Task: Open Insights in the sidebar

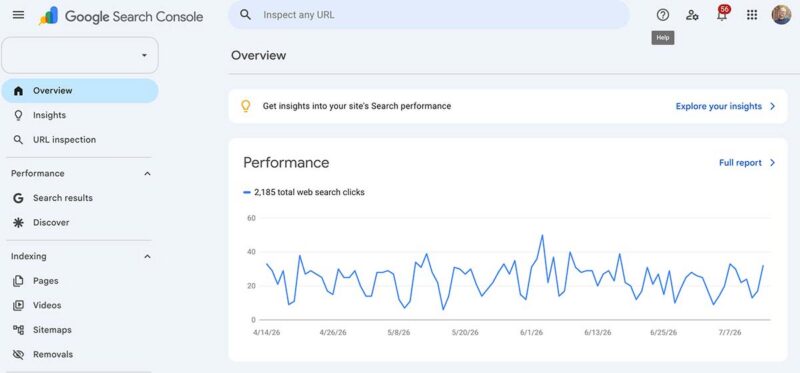Action: point(80,115)
